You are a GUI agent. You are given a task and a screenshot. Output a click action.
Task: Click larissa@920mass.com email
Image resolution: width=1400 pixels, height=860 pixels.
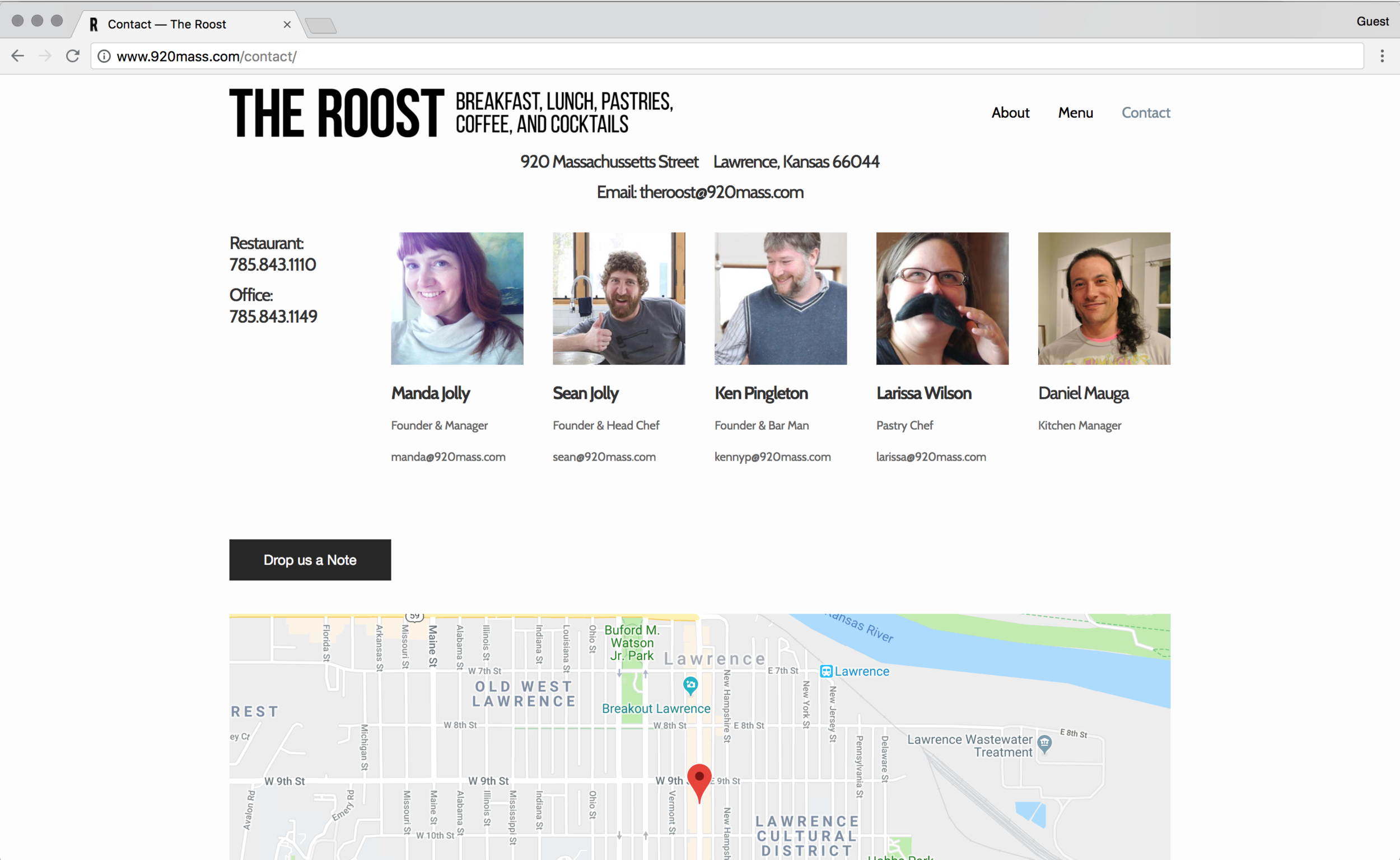pos(931,457)
